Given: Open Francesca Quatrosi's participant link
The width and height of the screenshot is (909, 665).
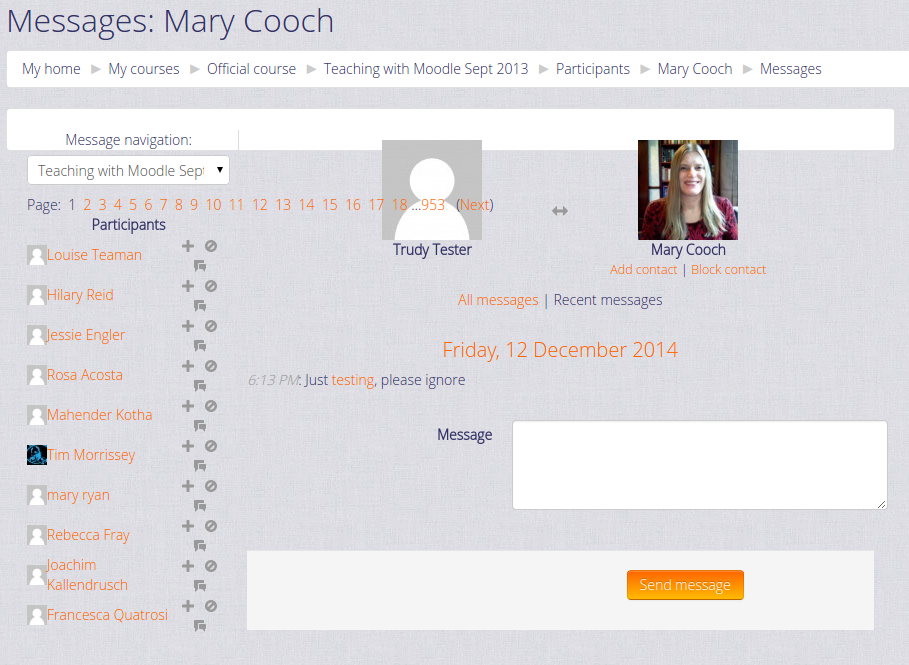Looking at the screenshot, I should pos(107,615).
